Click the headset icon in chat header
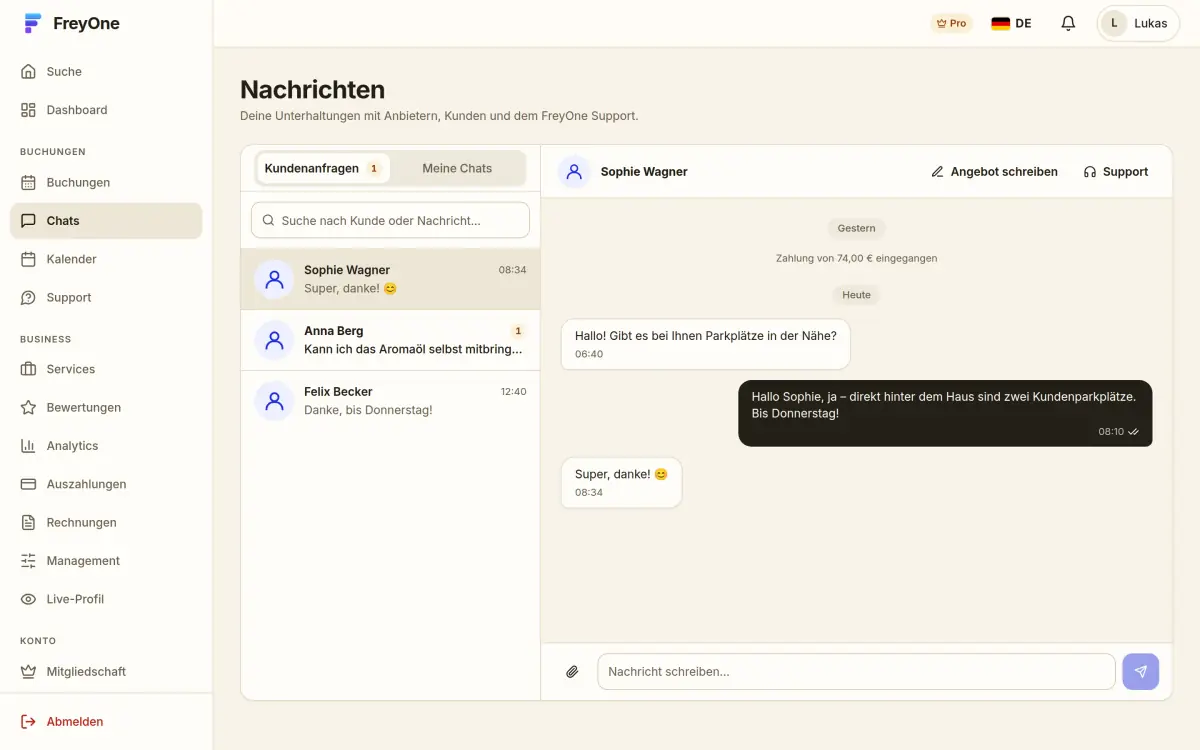1200x750 pixels. tap(1090, 172)
